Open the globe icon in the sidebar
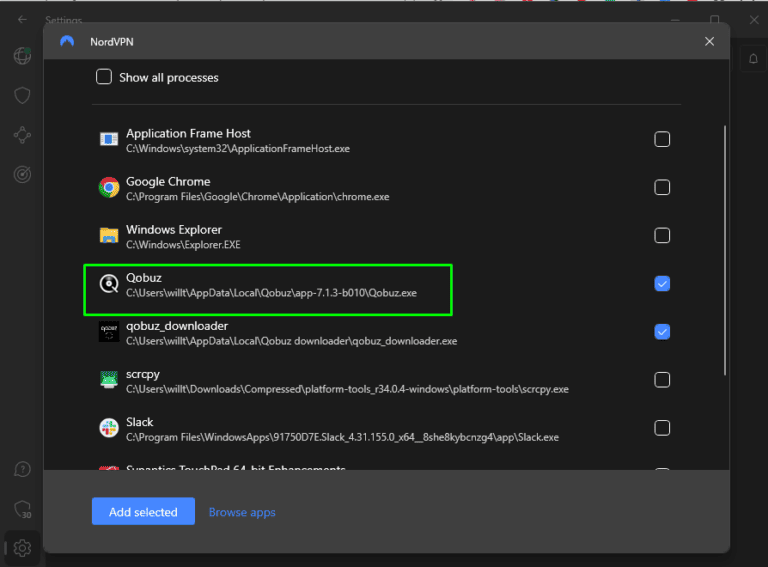Screen dimensions: 768x567 coord(22,56)
